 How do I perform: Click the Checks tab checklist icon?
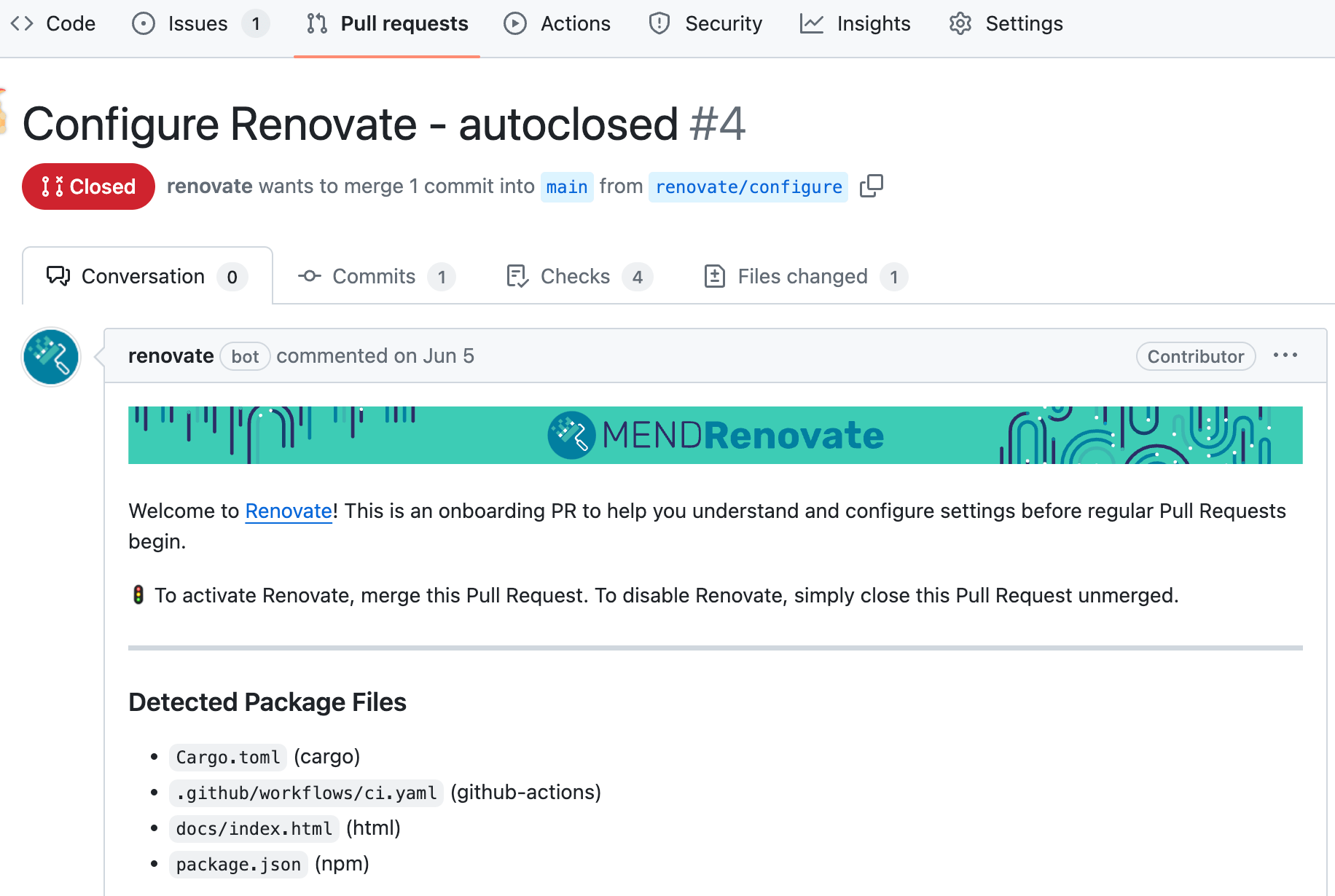(517, 276)
